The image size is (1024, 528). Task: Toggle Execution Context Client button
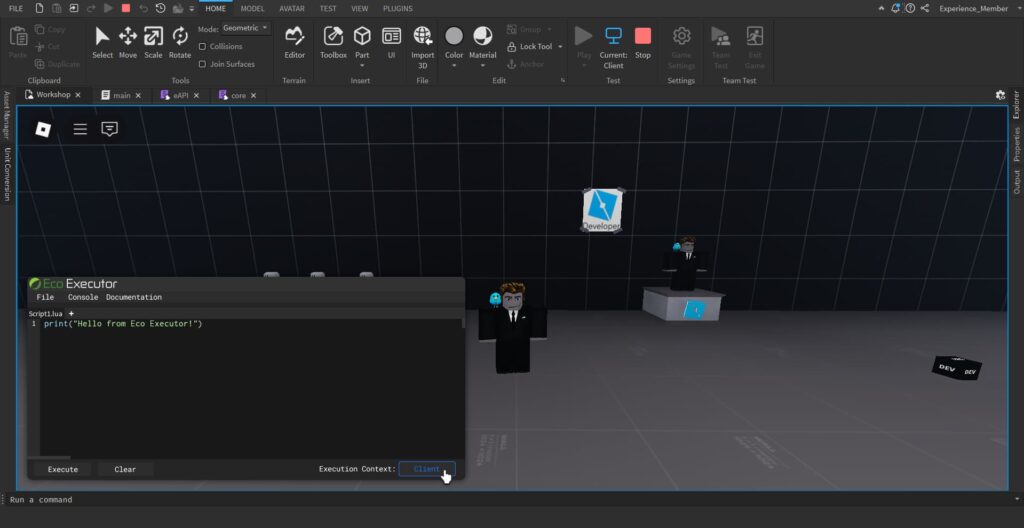click(427, 469)
